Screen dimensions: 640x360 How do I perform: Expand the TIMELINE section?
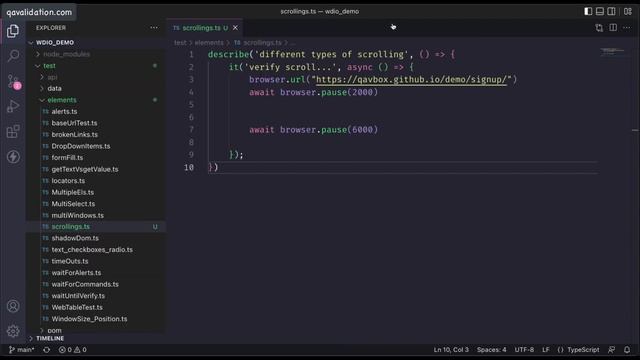coord(50,338)
